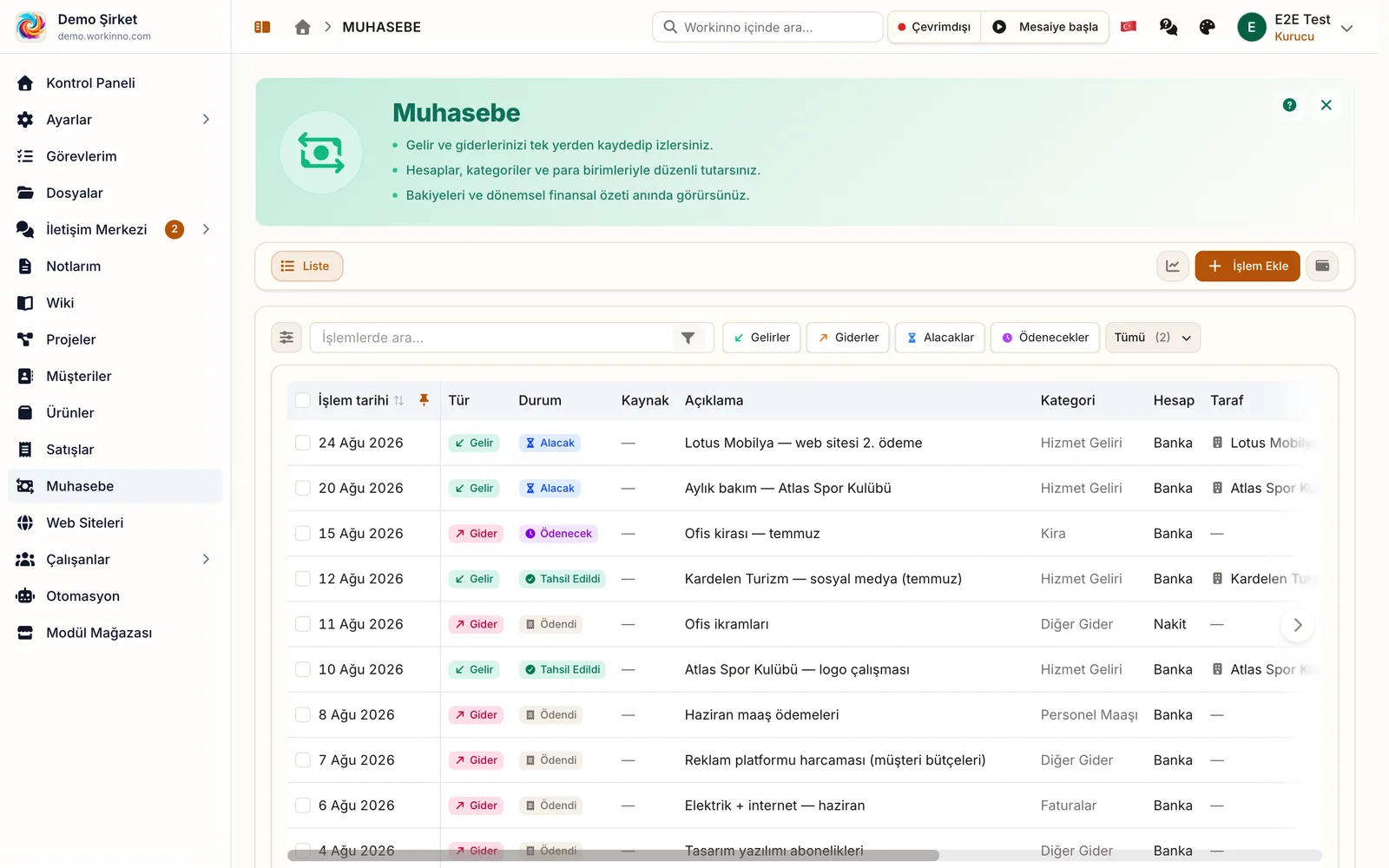The height and width of the screenshot is (868, 1389).
Task: Open Dosyalar in the sidebar
Action: (115, 193)
